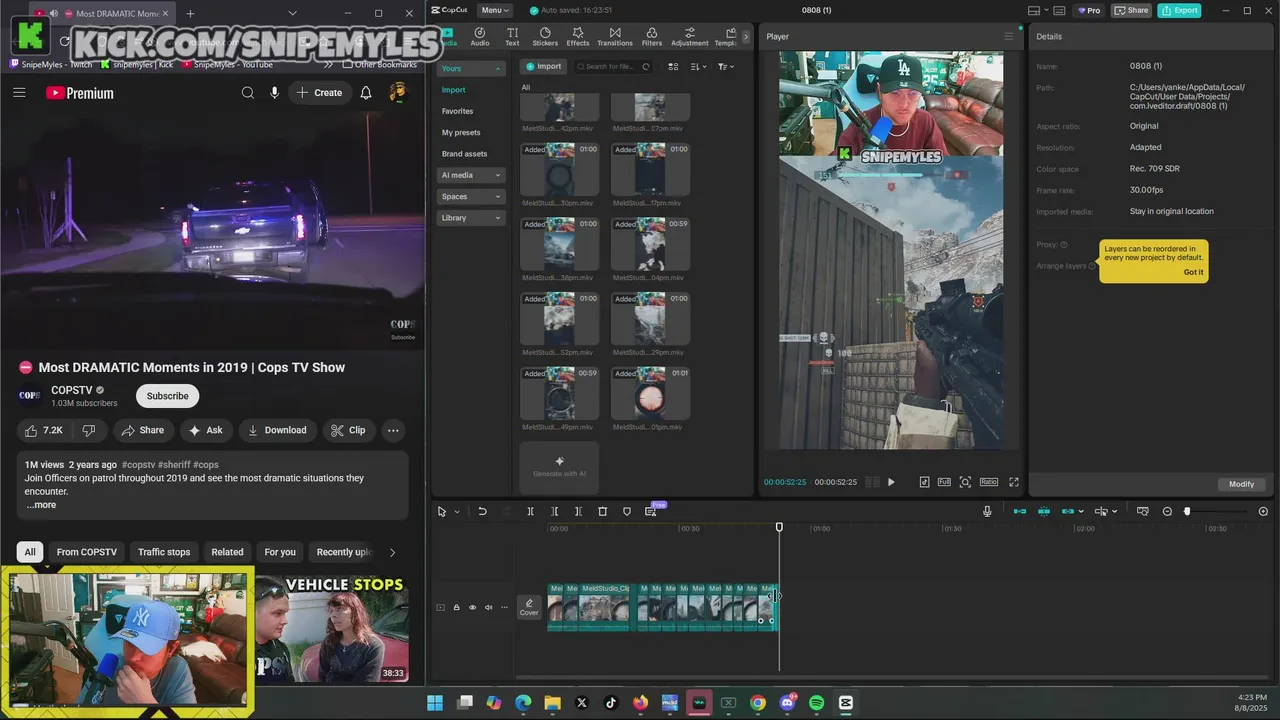The height and width of the screenshot is (720, 1280).
Task: Click Generate with AI tile
Action: tap(559, 467)
